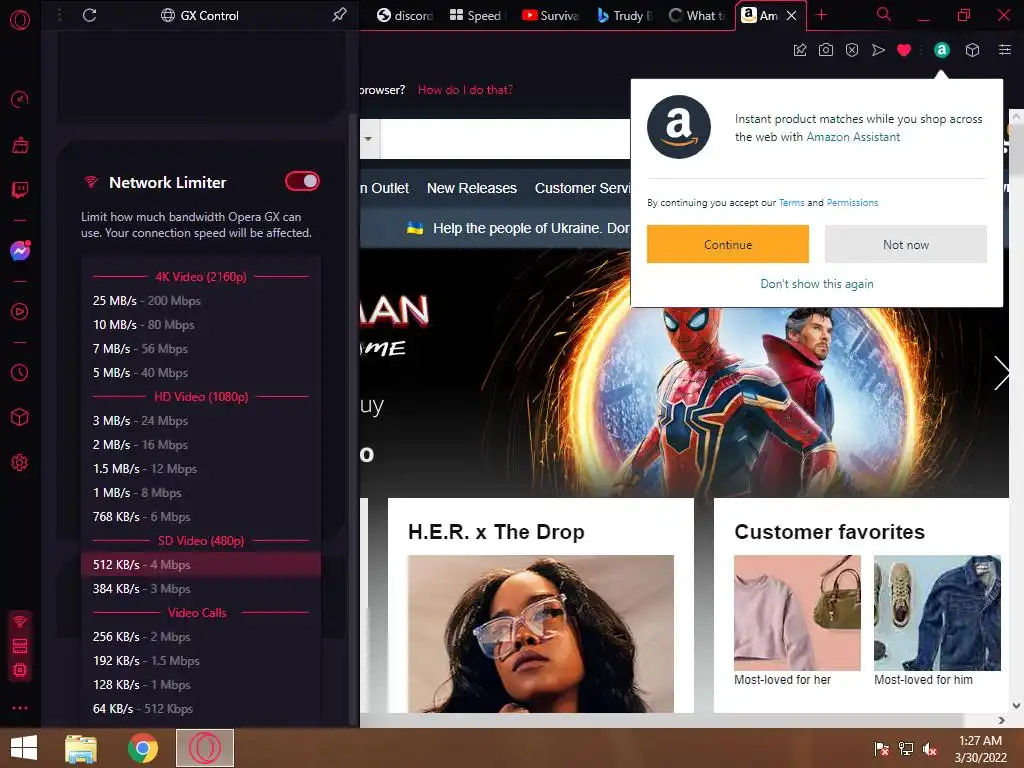Open Messenger icon in sidebar
The image size is (1024, 768).
pos(20,251)
